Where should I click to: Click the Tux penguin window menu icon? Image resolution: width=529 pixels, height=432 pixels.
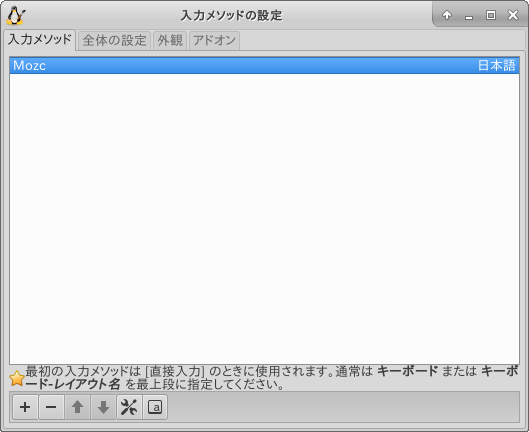click(x=16, y=16)
